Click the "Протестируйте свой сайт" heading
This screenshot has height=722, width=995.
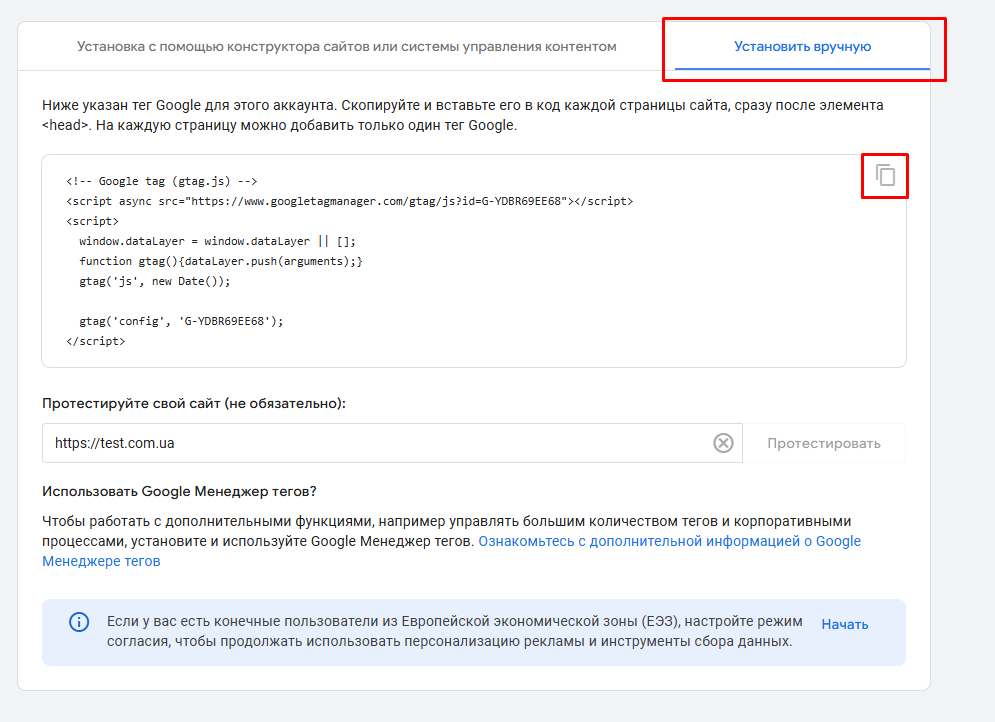click(193, 403)
